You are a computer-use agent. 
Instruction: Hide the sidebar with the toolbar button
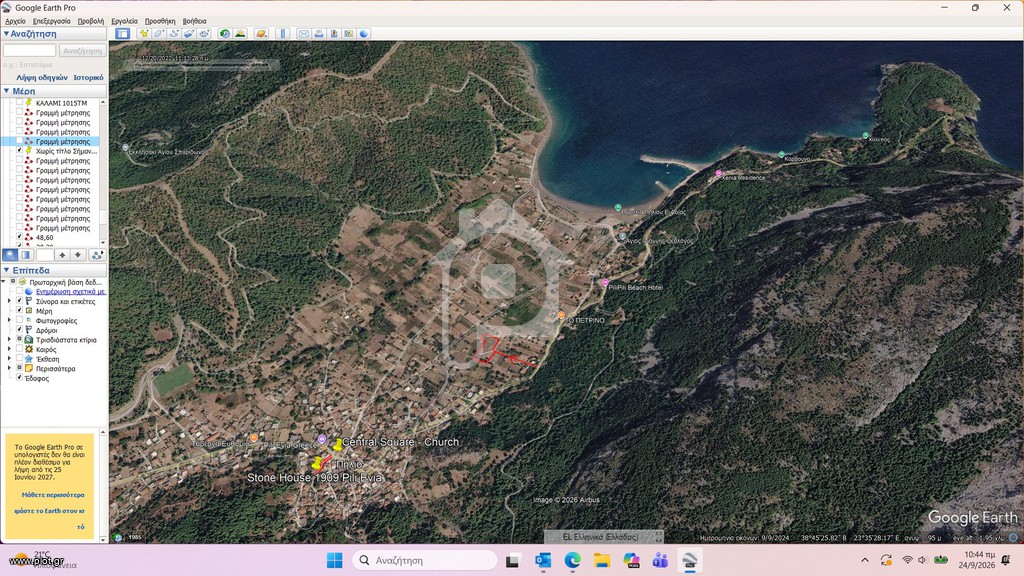pos(122,33)
